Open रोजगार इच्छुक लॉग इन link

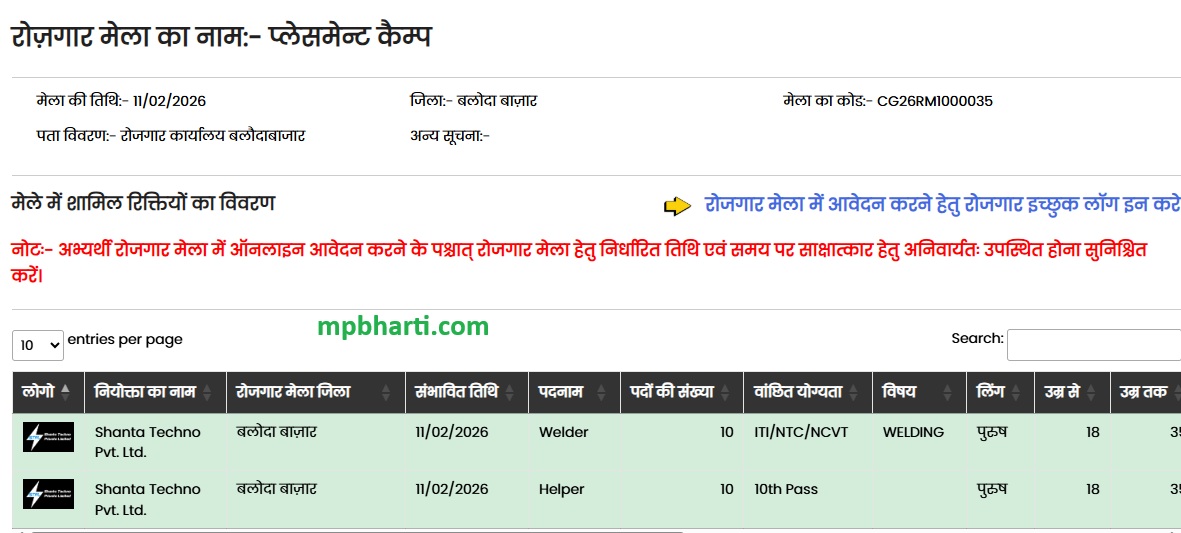tap(942, 204)
